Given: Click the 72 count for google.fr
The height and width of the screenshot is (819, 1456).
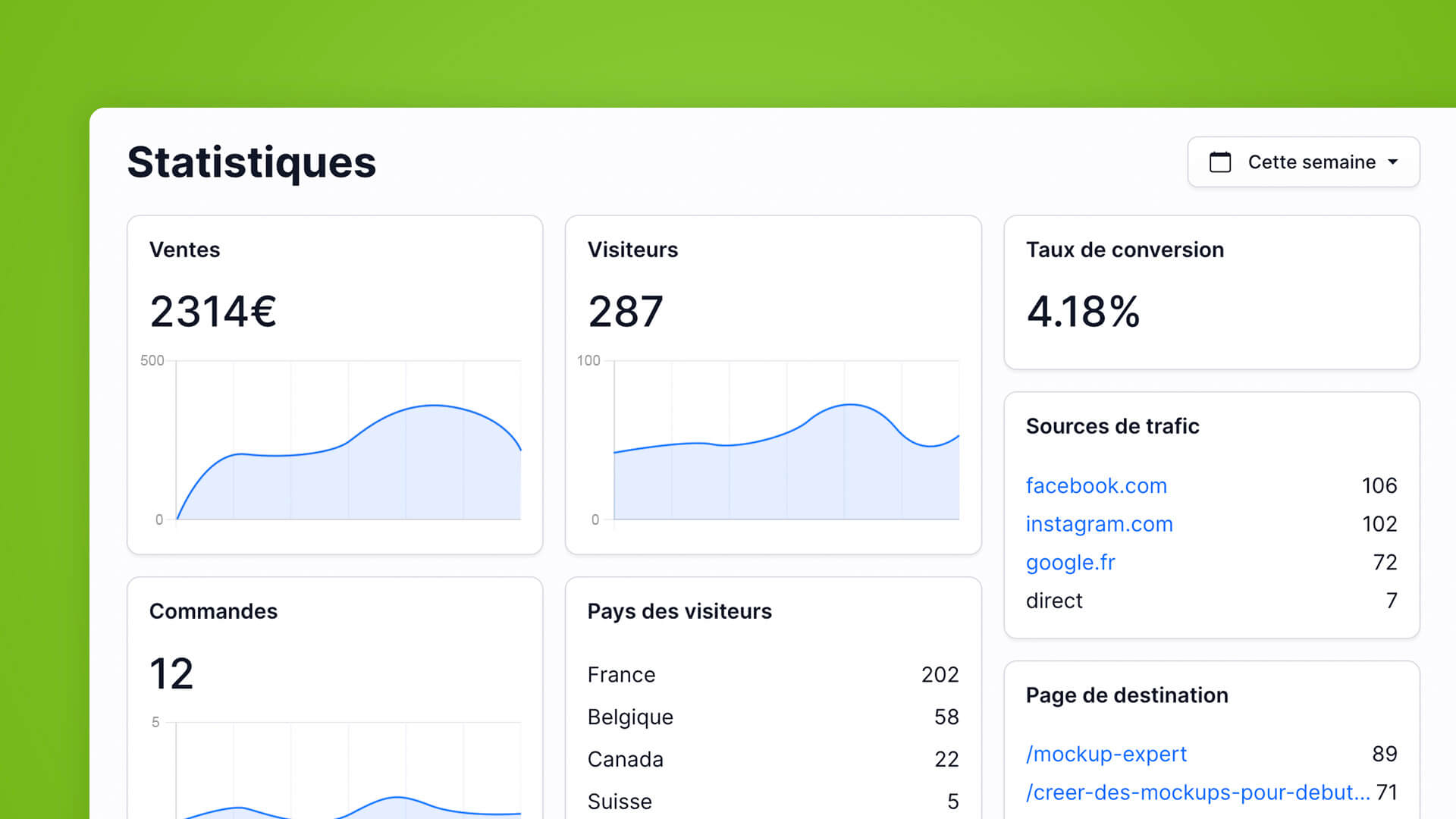Looking at the screenshot, I should click(x=1385, y=563).
